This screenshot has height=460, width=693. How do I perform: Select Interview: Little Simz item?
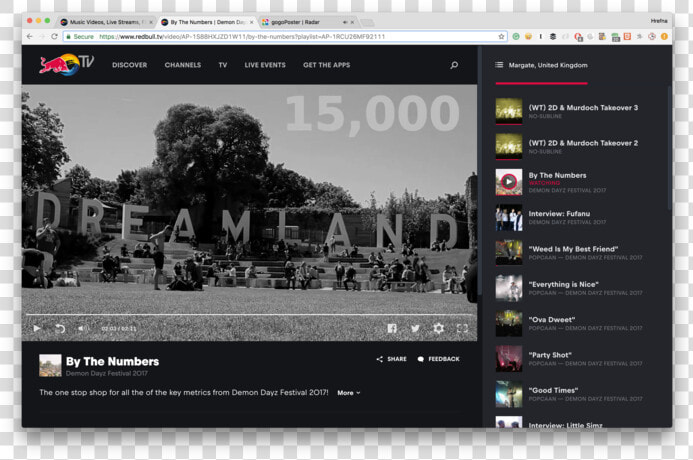click(566, 425)
